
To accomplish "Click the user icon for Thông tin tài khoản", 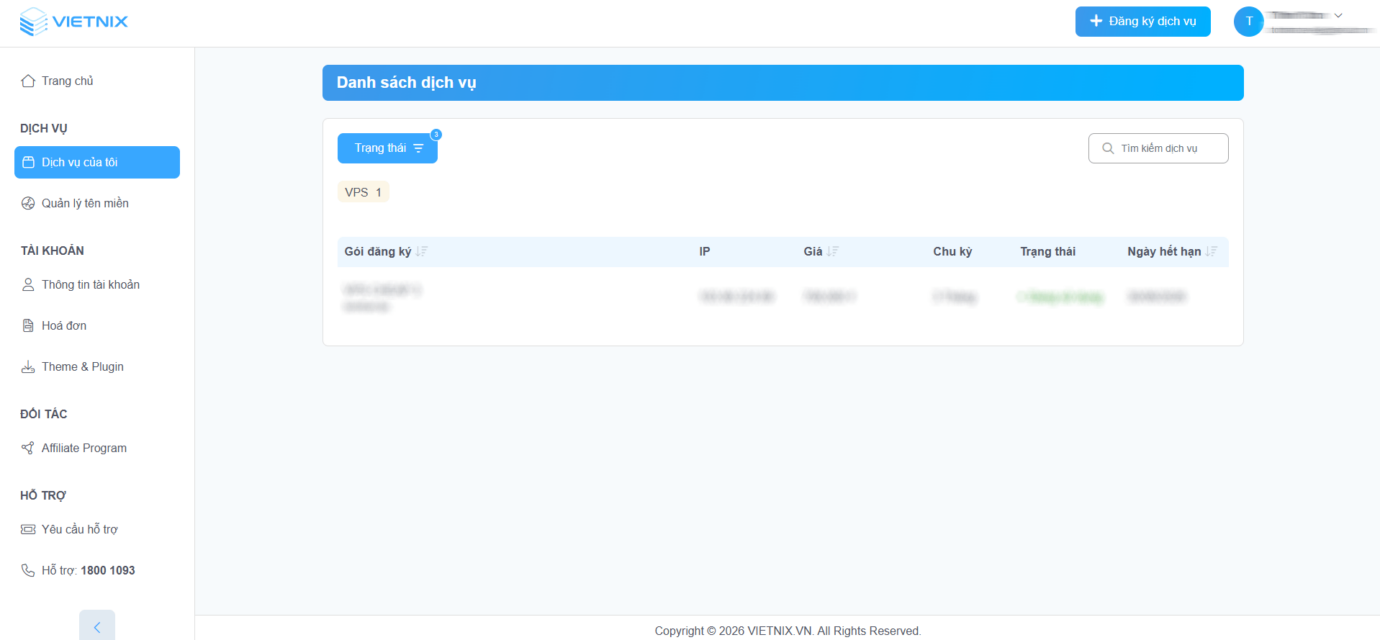I will [28, 285].
